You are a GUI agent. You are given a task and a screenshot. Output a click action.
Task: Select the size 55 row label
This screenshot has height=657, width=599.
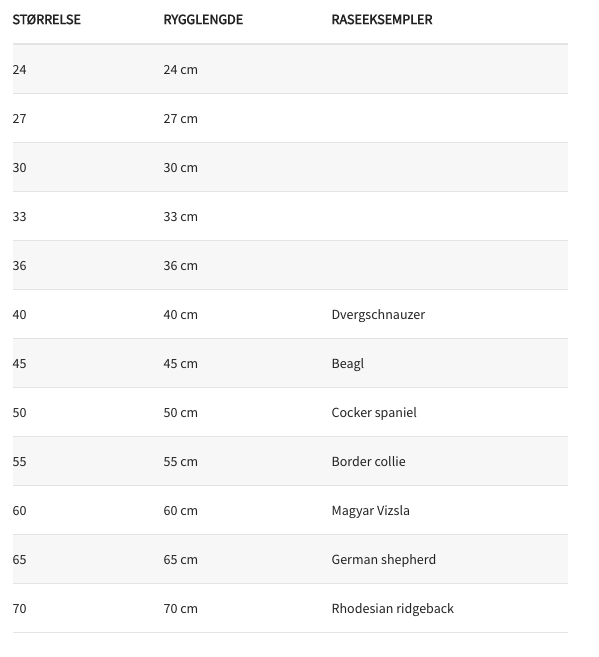coord(19,462)
